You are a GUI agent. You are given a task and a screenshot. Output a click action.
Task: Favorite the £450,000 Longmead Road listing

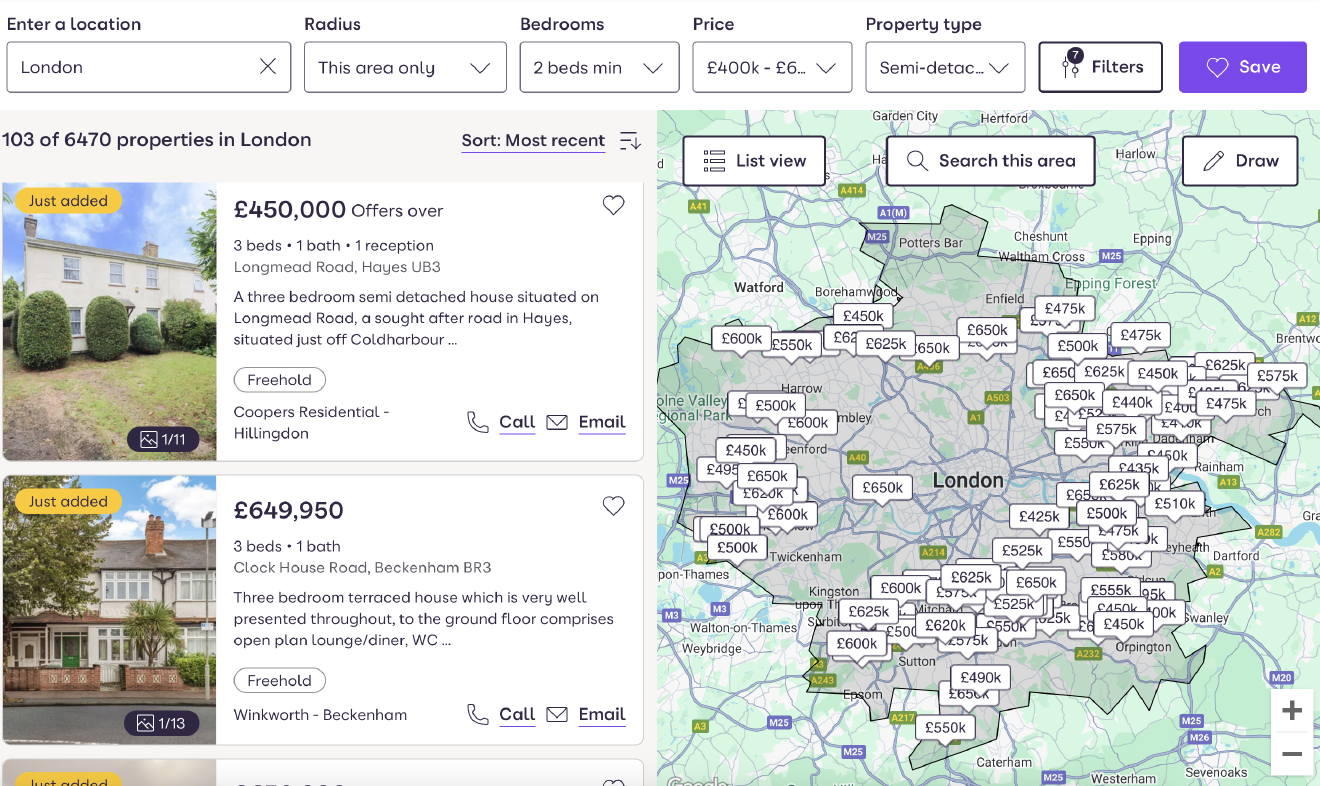click(613, 205)
